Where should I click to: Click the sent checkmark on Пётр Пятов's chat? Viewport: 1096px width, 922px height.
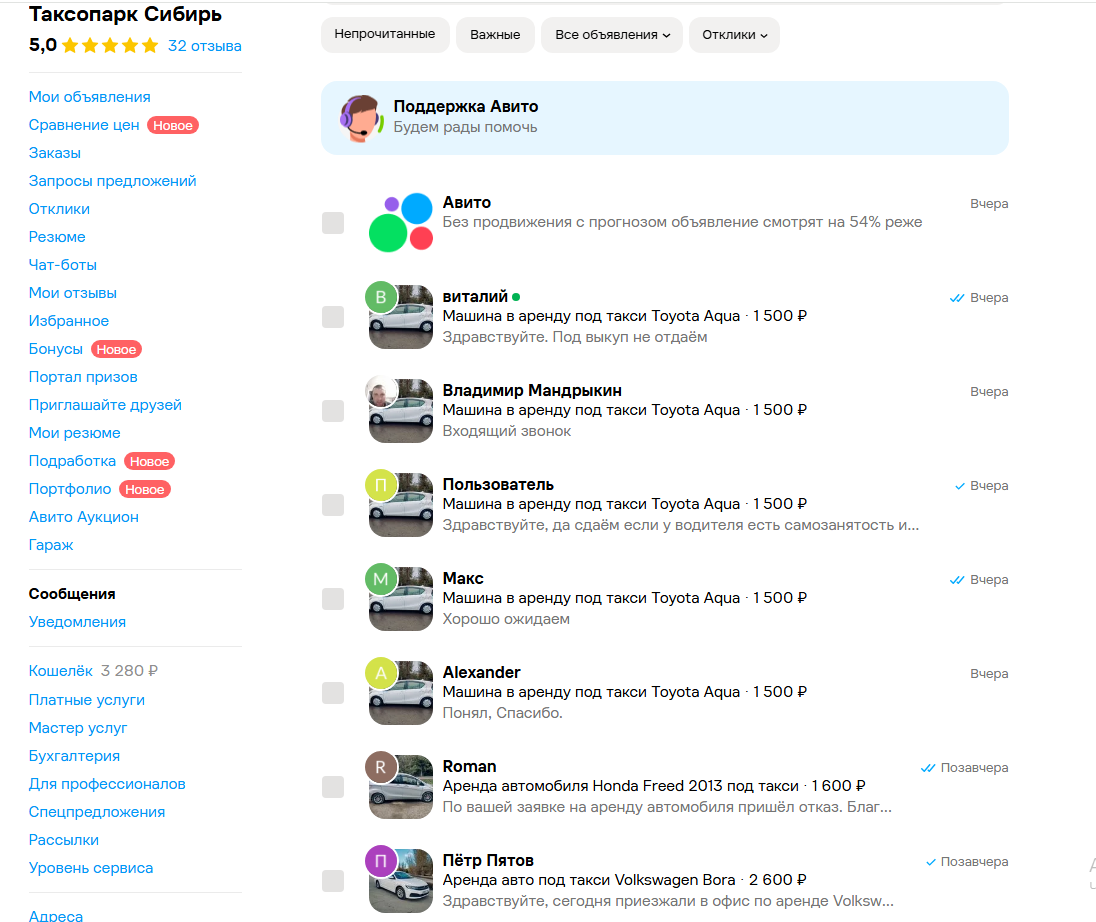tap(930, 862)
